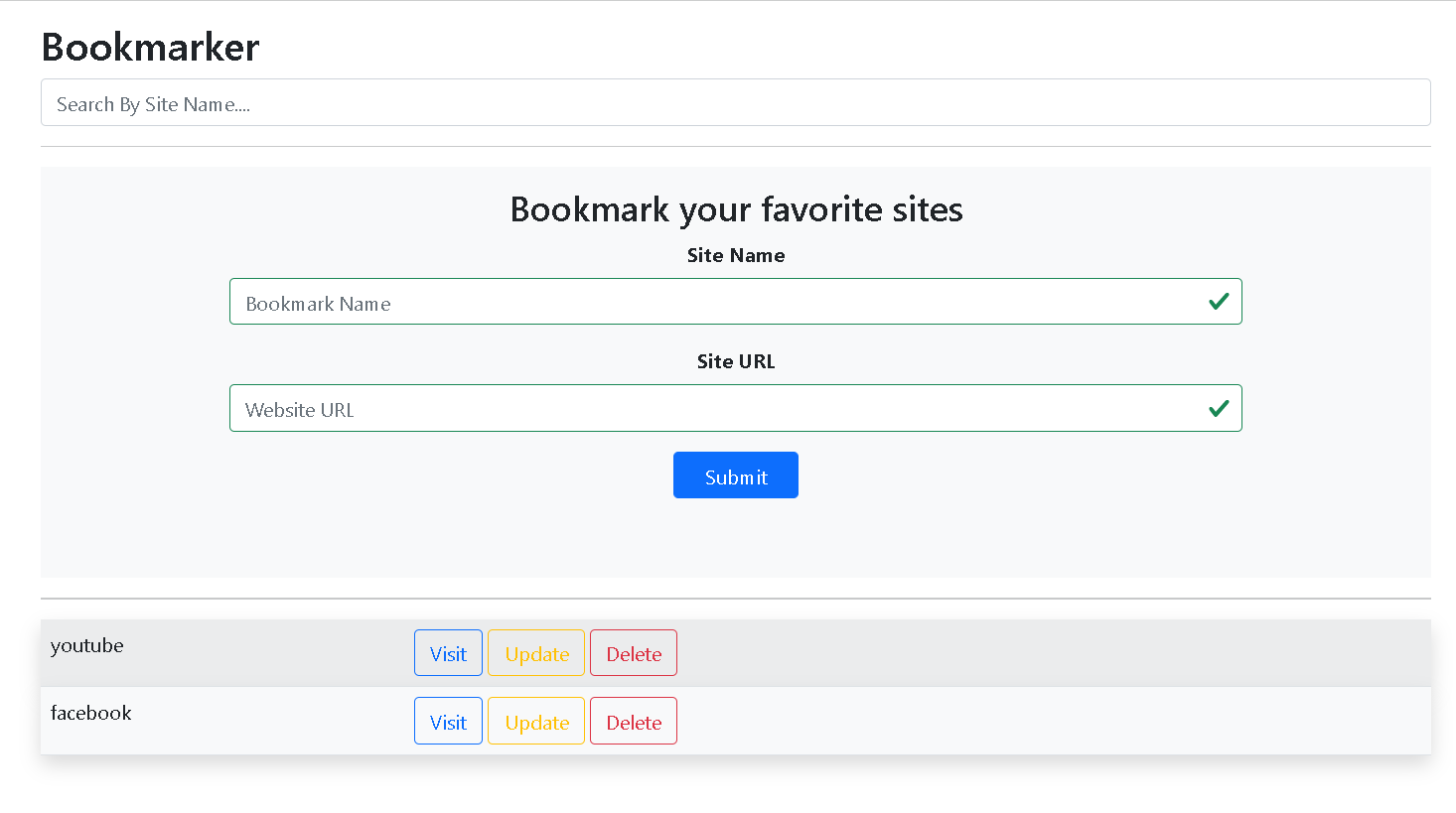The image size is (1456, 813).
Task: Delete the youtube bookmark
Action: click(x=633, y=652)
